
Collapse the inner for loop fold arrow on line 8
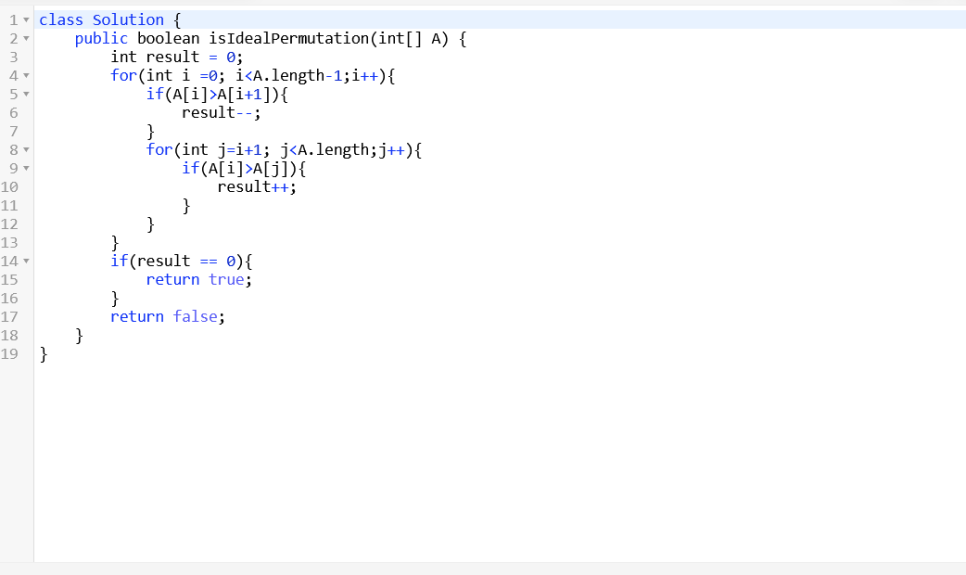click(x=26, y=150)
